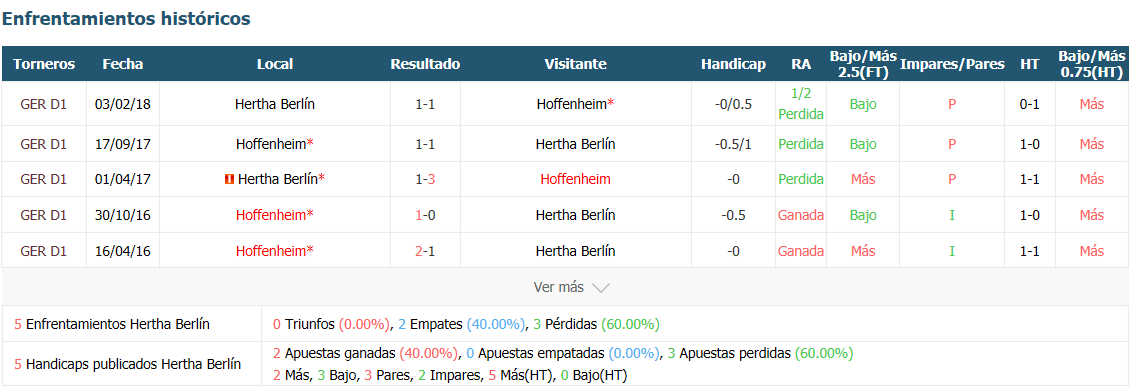Click the Impares/Pares column header
Screen dimensions: 1135x388
coord(952,64)
